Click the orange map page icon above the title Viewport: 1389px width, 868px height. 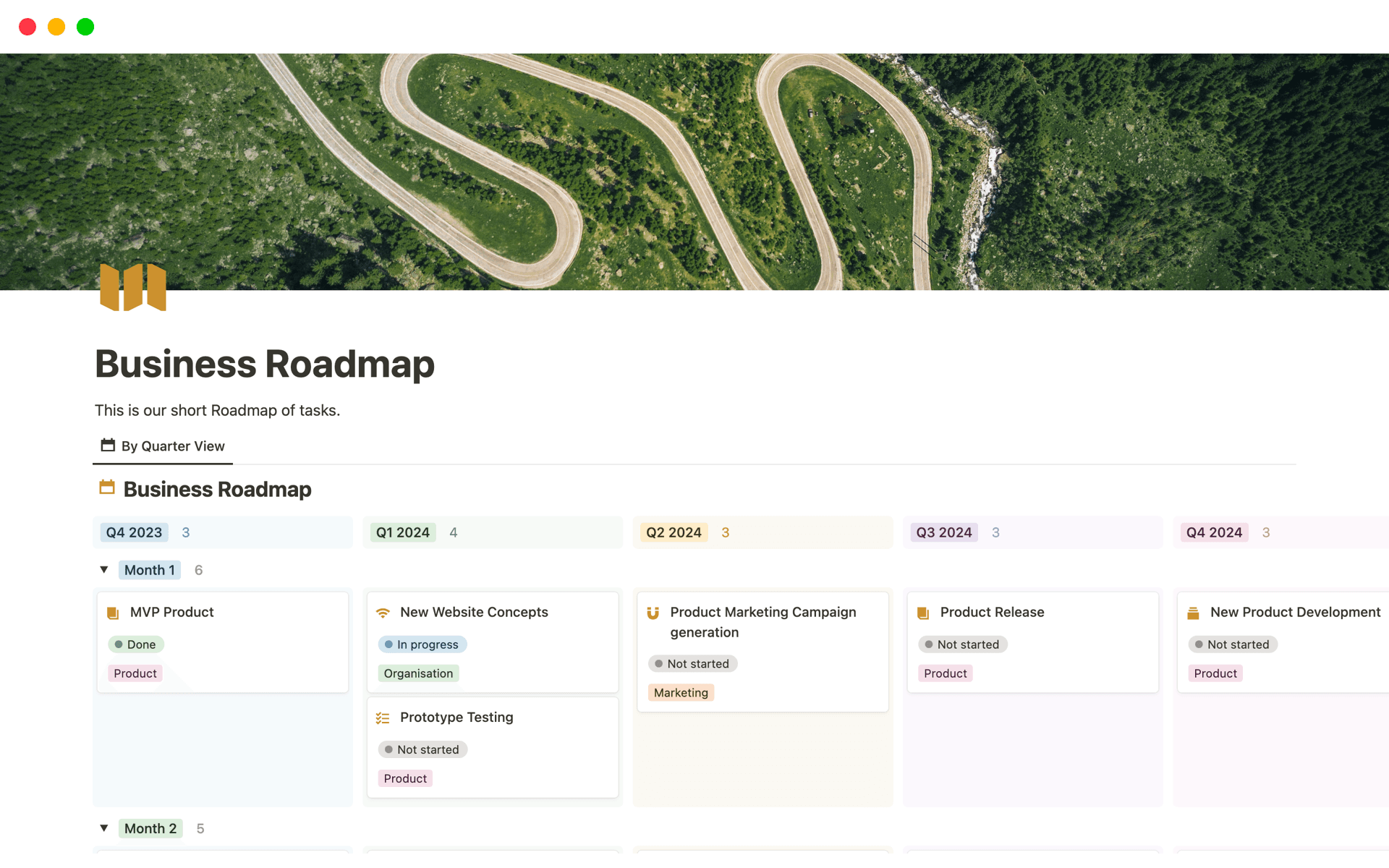(x=133, y=287)
